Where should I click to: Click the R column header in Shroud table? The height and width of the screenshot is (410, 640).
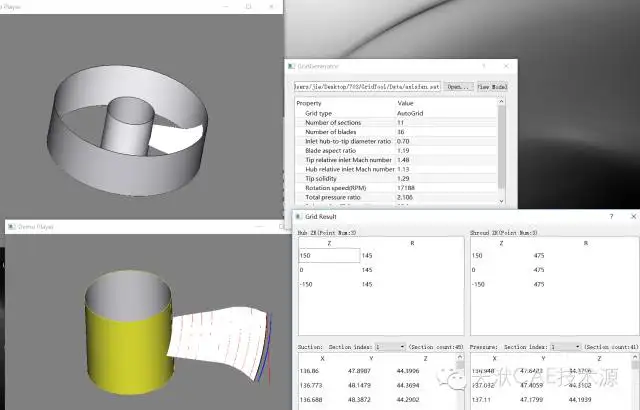pyautogui.click(x=586, y=243)
